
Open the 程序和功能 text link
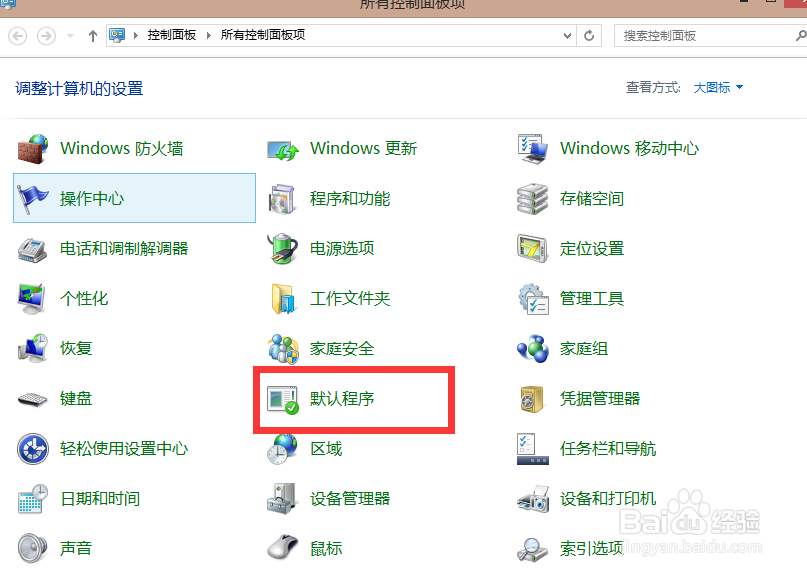coord(350,199)
